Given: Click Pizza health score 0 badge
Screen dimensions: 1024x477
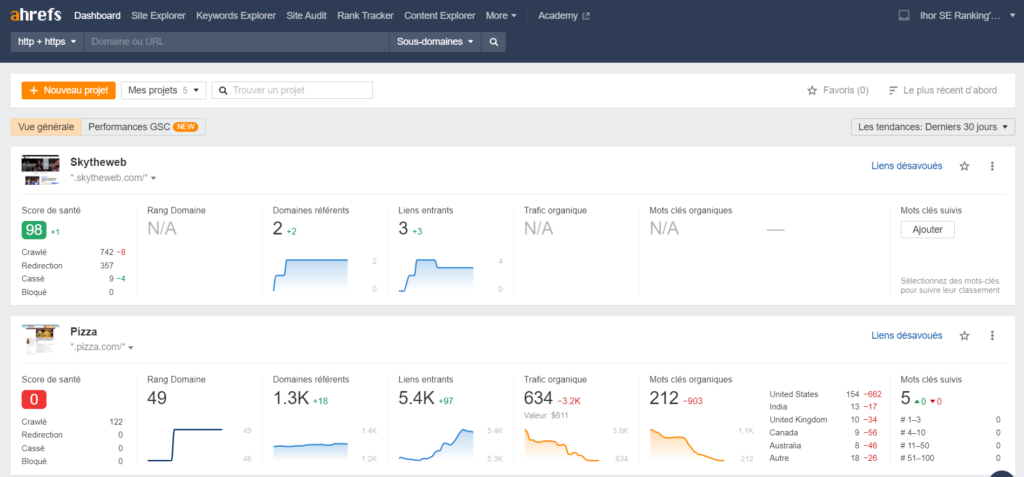Looking at the screenshot, I should tap(34, 399).
